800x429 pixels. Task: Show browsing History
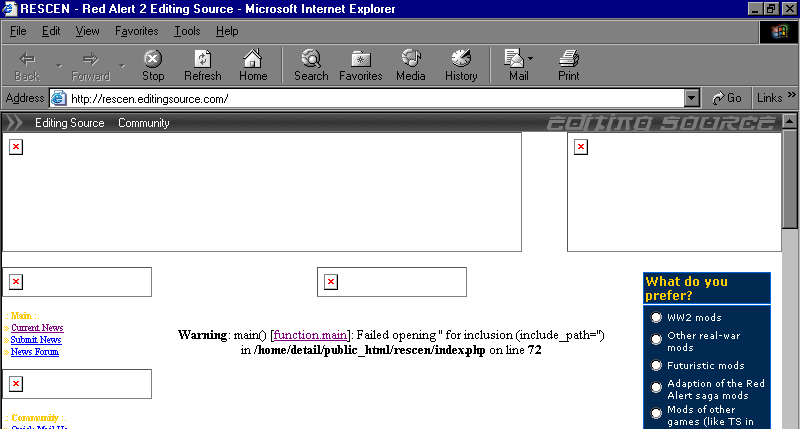[x=461, y=66]
